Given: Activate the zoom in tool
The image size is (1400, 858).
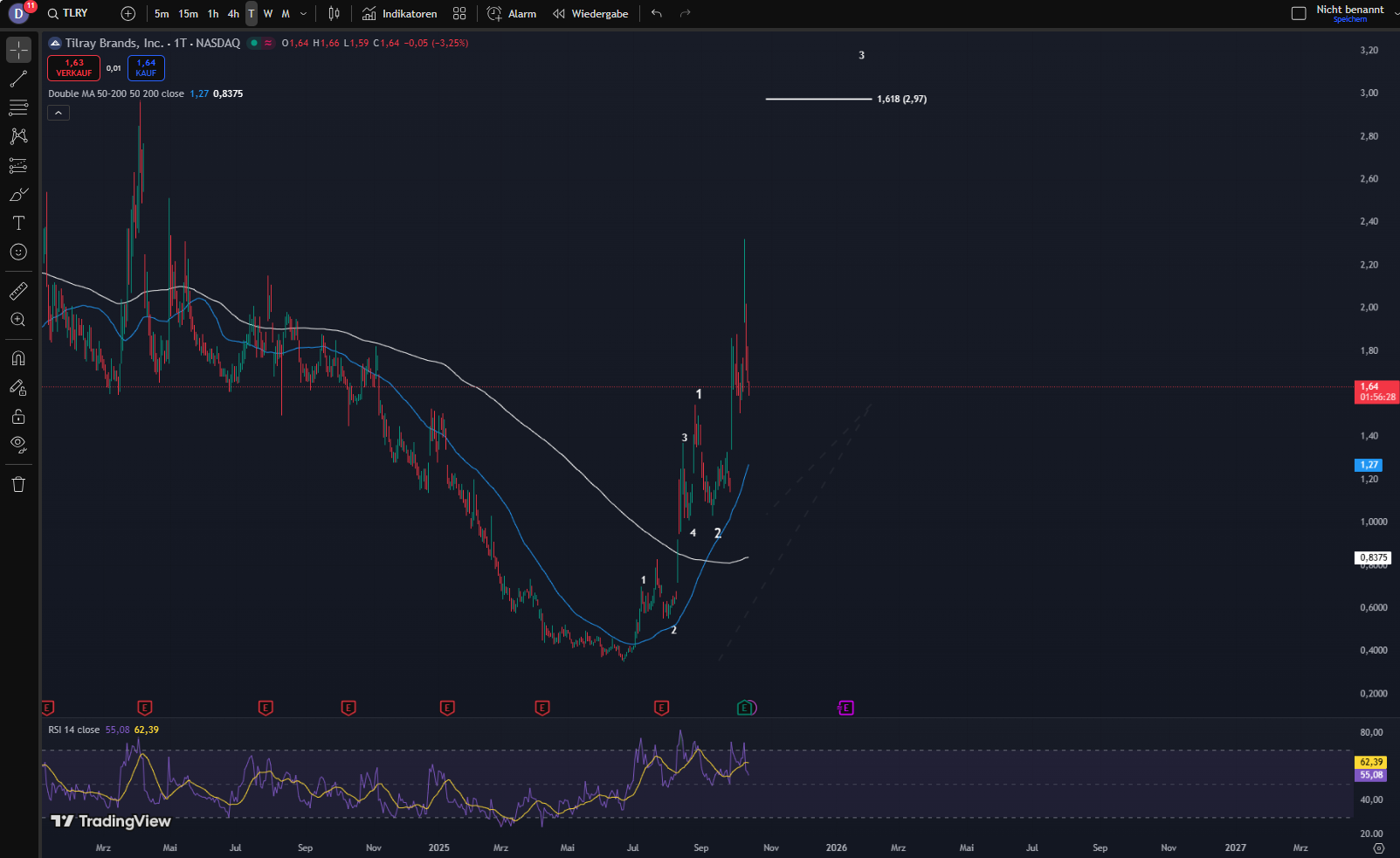Looking at the screenshot, I should point(18,320).
